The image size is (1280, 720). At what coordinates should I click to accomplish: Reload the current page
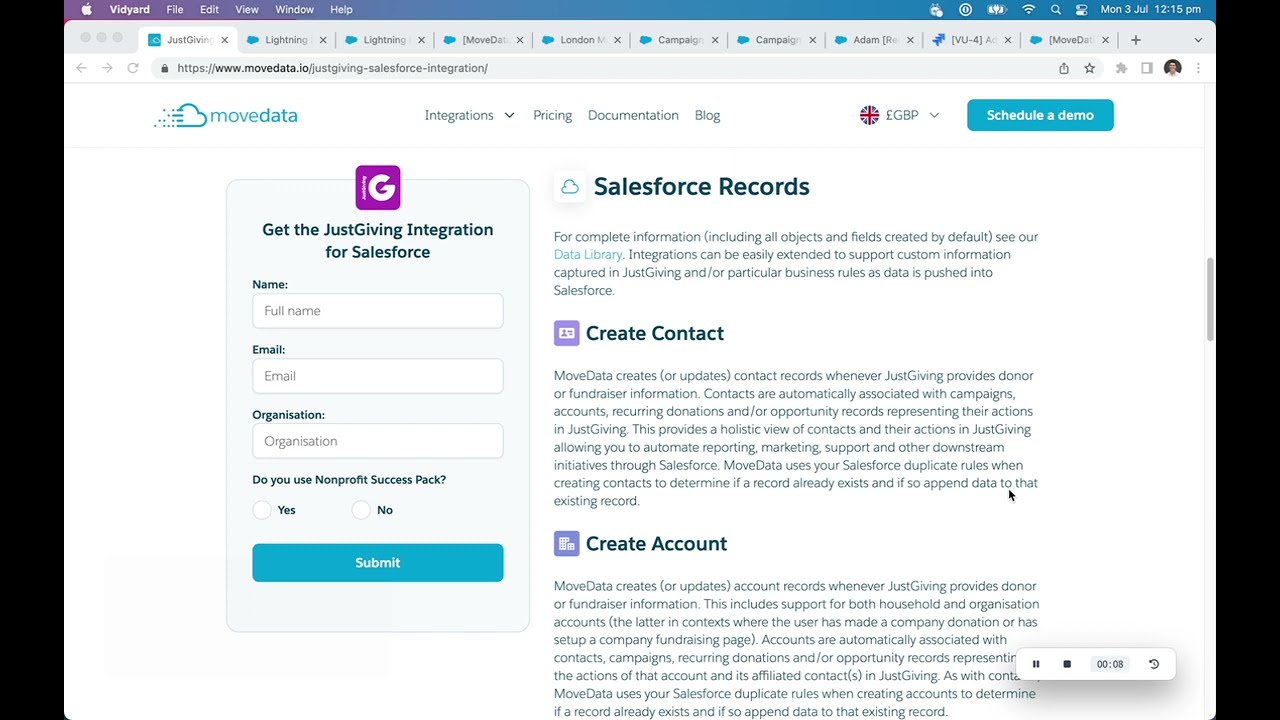pyautogui.click(x=133, y=68)
